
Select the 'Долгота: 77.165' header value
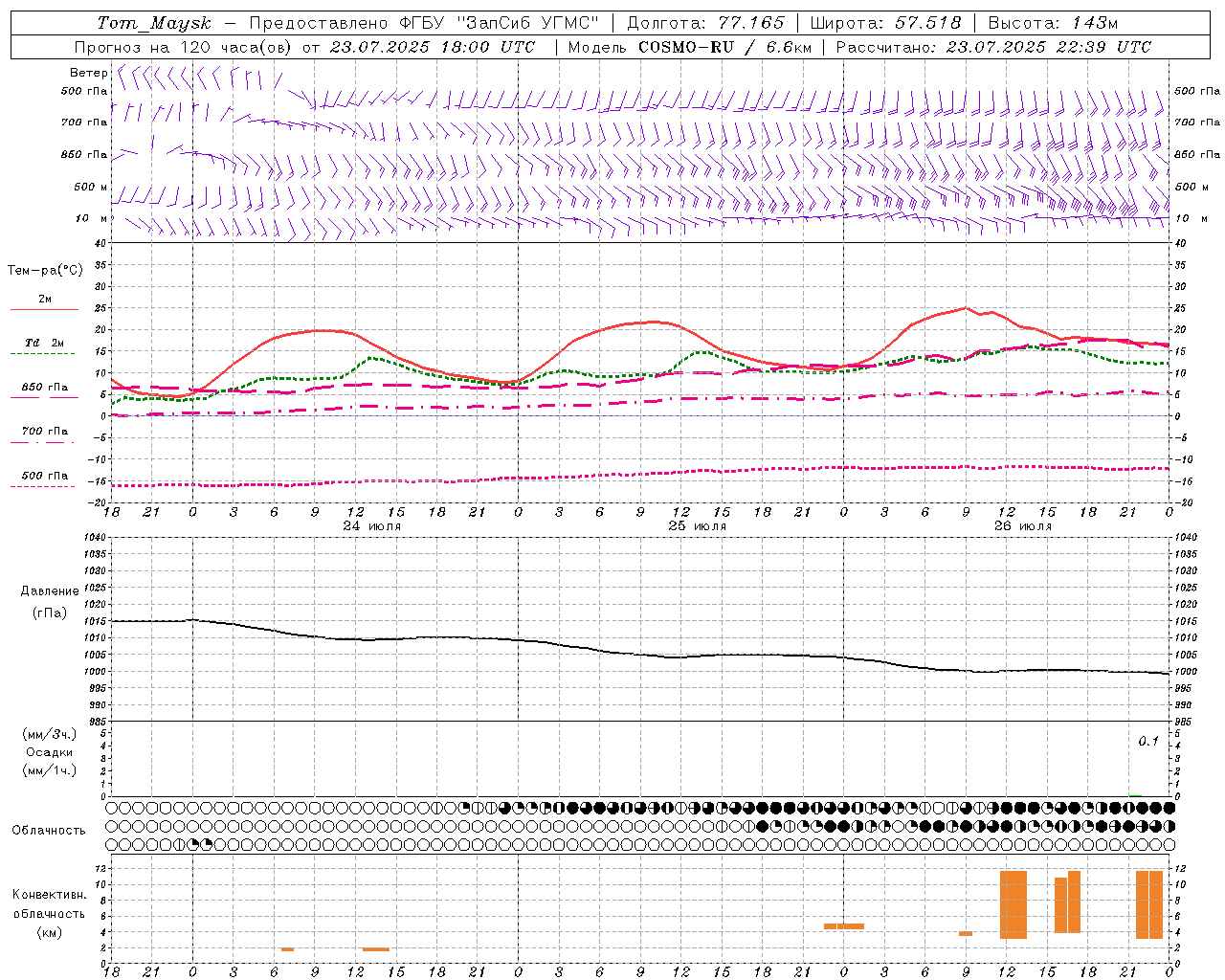705,23
